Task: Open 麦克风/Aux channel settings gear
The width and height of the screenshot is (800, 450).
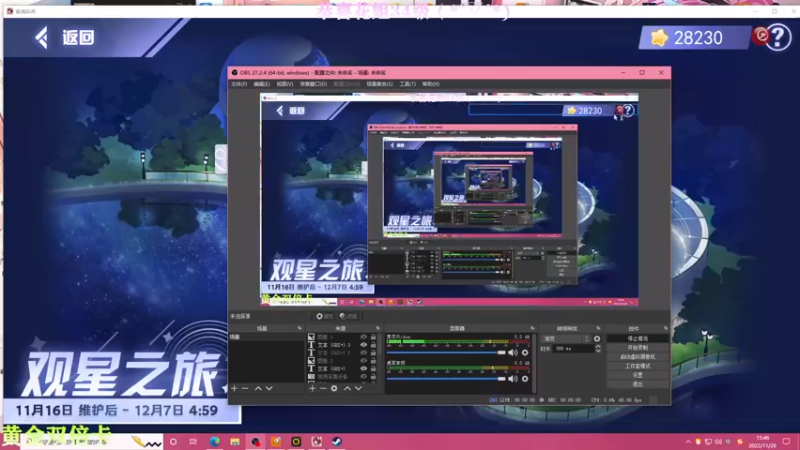Action: 524,353
